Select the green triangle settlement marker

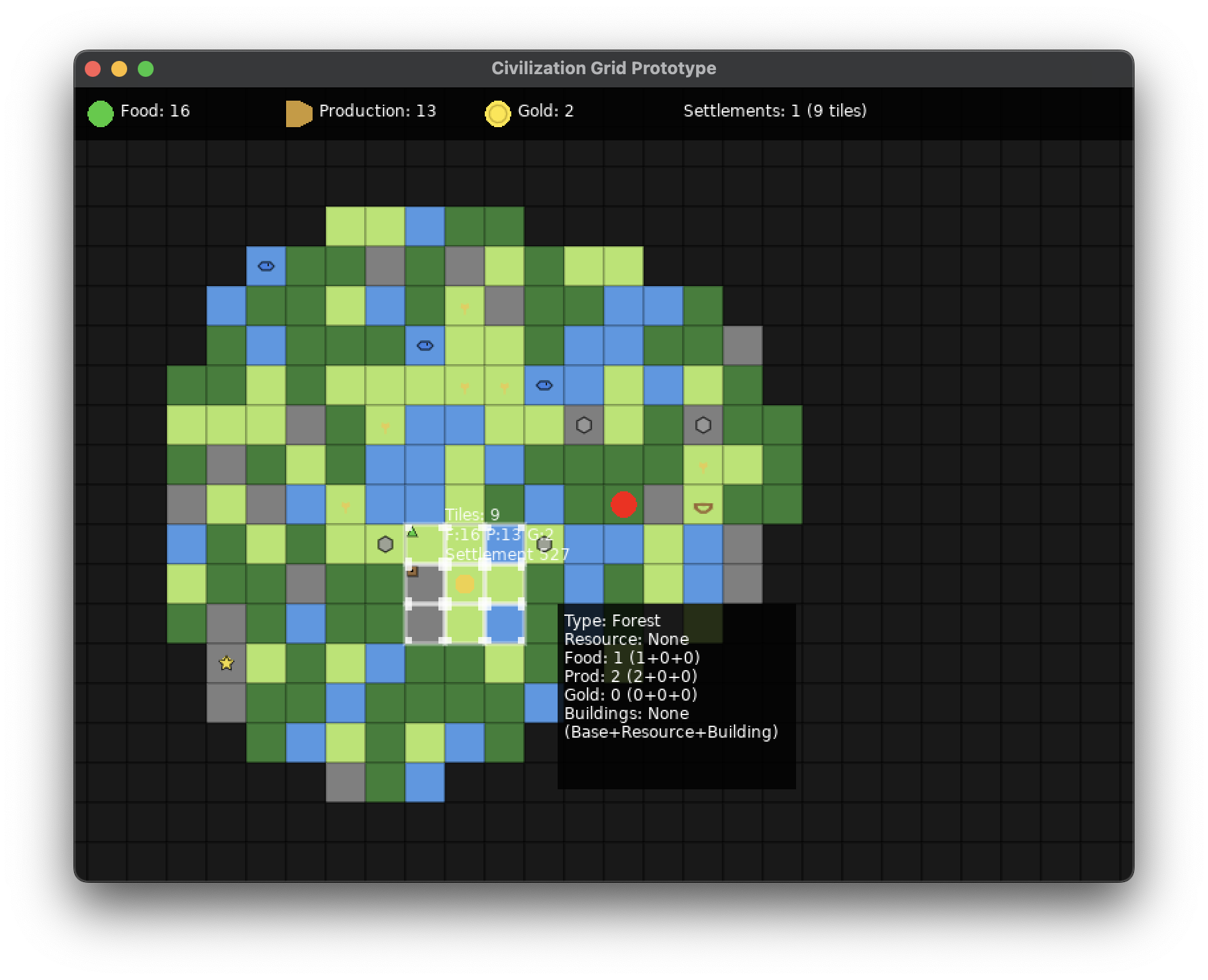point(413,530)
